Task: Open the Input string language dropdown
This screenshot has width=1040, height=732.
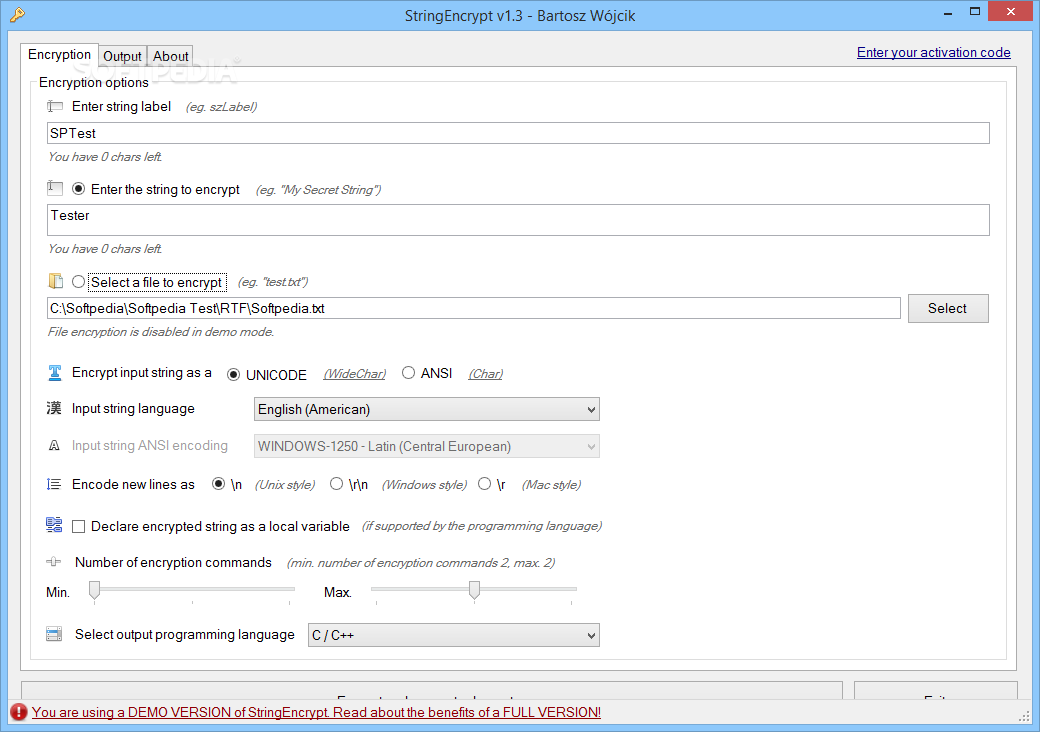Action: (426, 409)
